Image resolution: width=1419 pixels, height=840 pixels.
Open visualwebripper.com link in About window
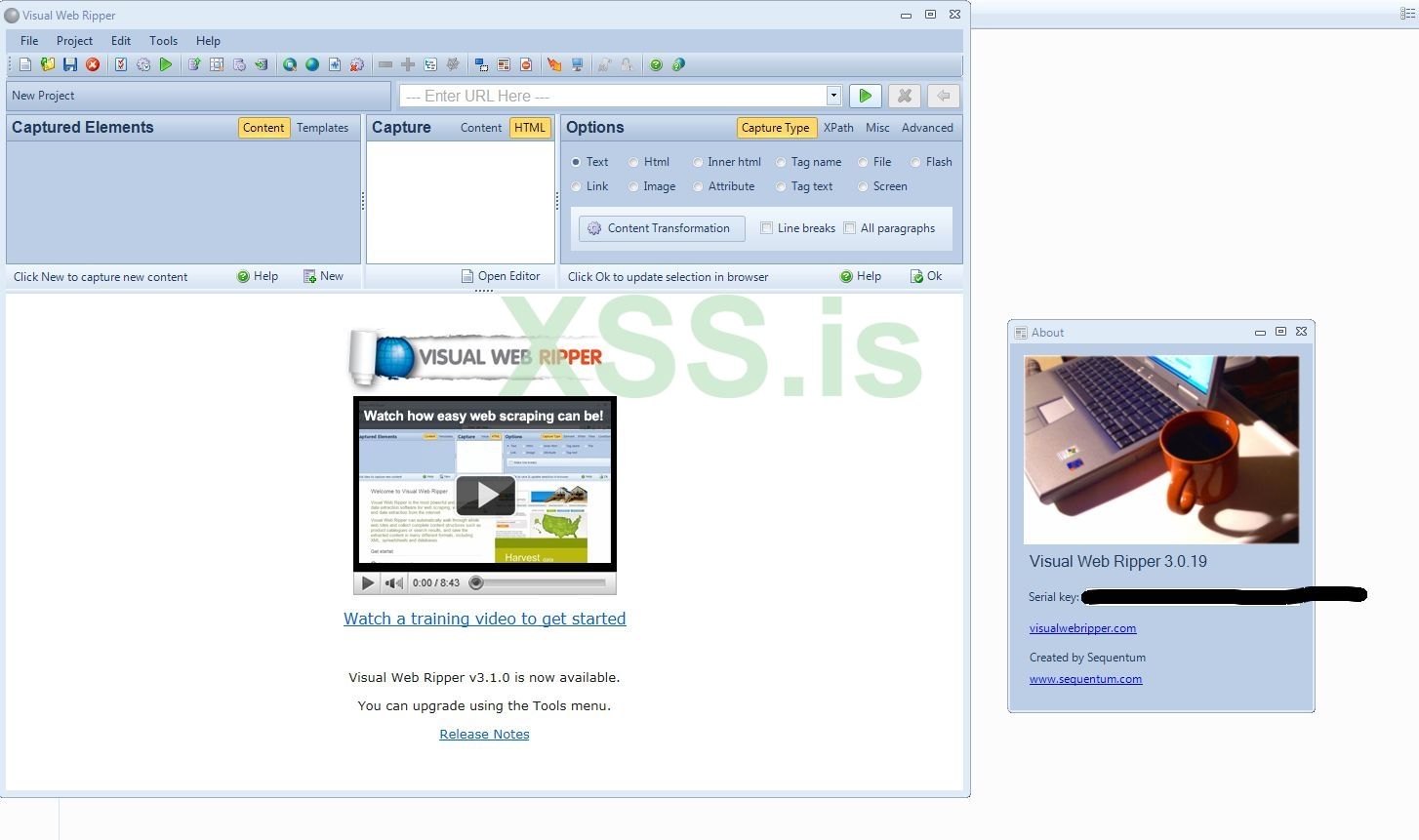tap(1082, 628)
